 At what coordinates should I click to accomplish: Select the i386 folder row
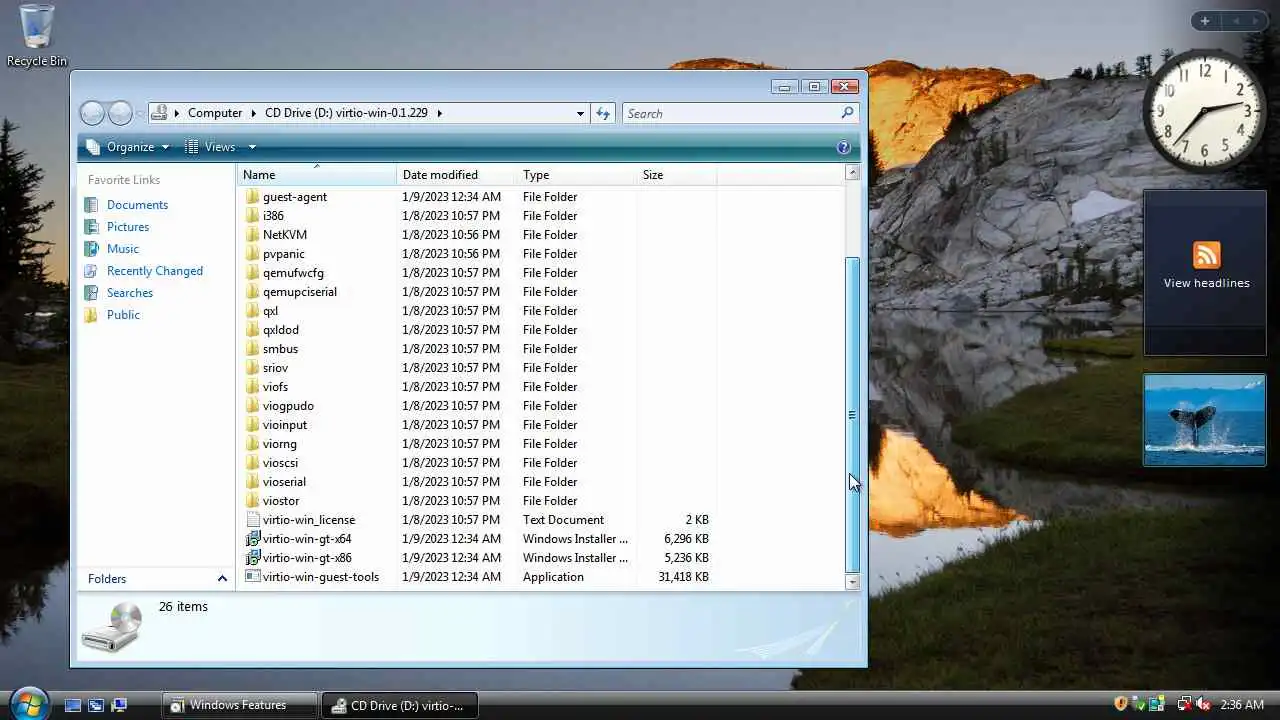click(478, 216)
